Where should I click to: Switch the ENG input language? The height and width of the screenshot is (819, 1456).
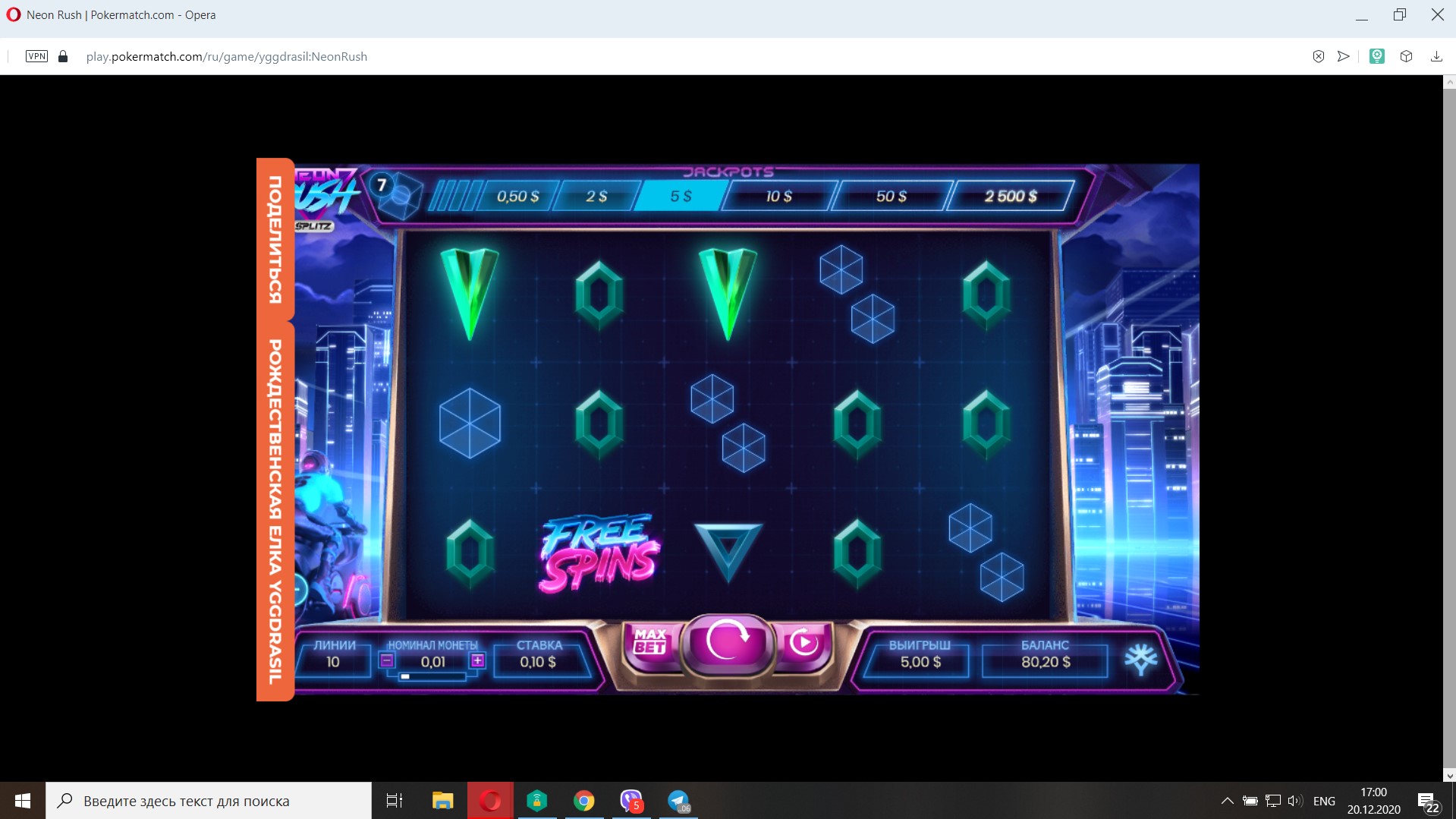coord(1324,801)
